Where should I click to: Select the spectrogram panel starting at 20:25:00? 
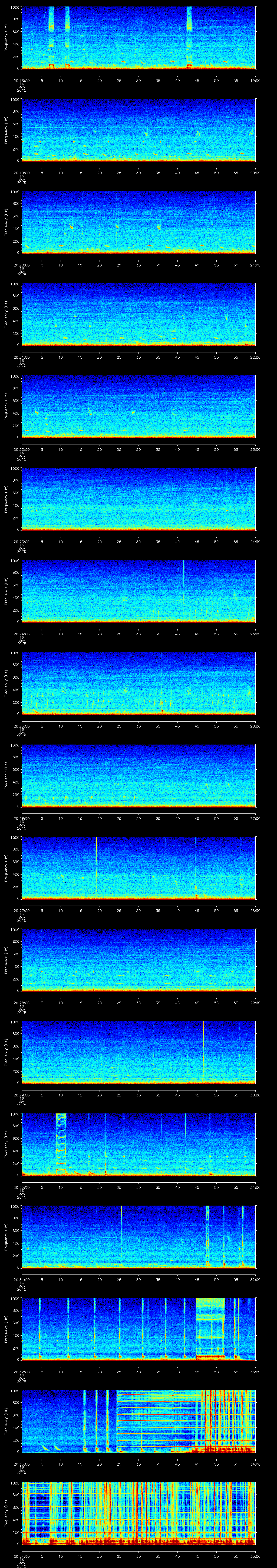pos(138,683)
